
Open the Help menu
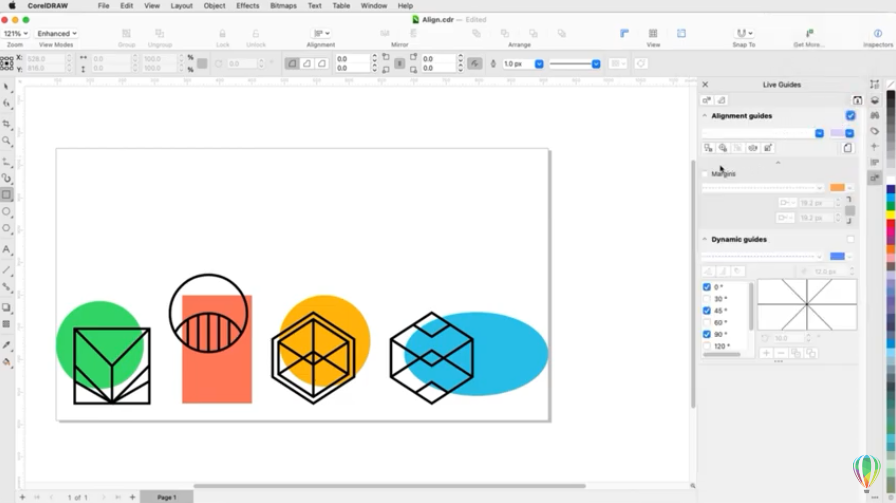(405, 6)
